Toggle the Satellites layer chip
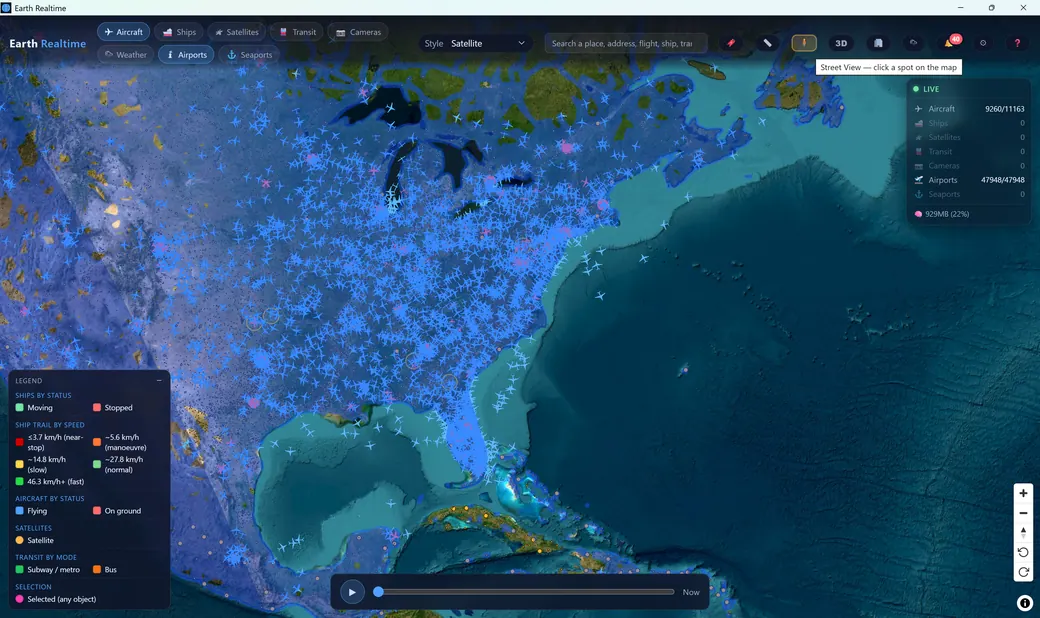The height and width of the screenshot is (618, 1040). pyautogui.click(x=237, y=32)
